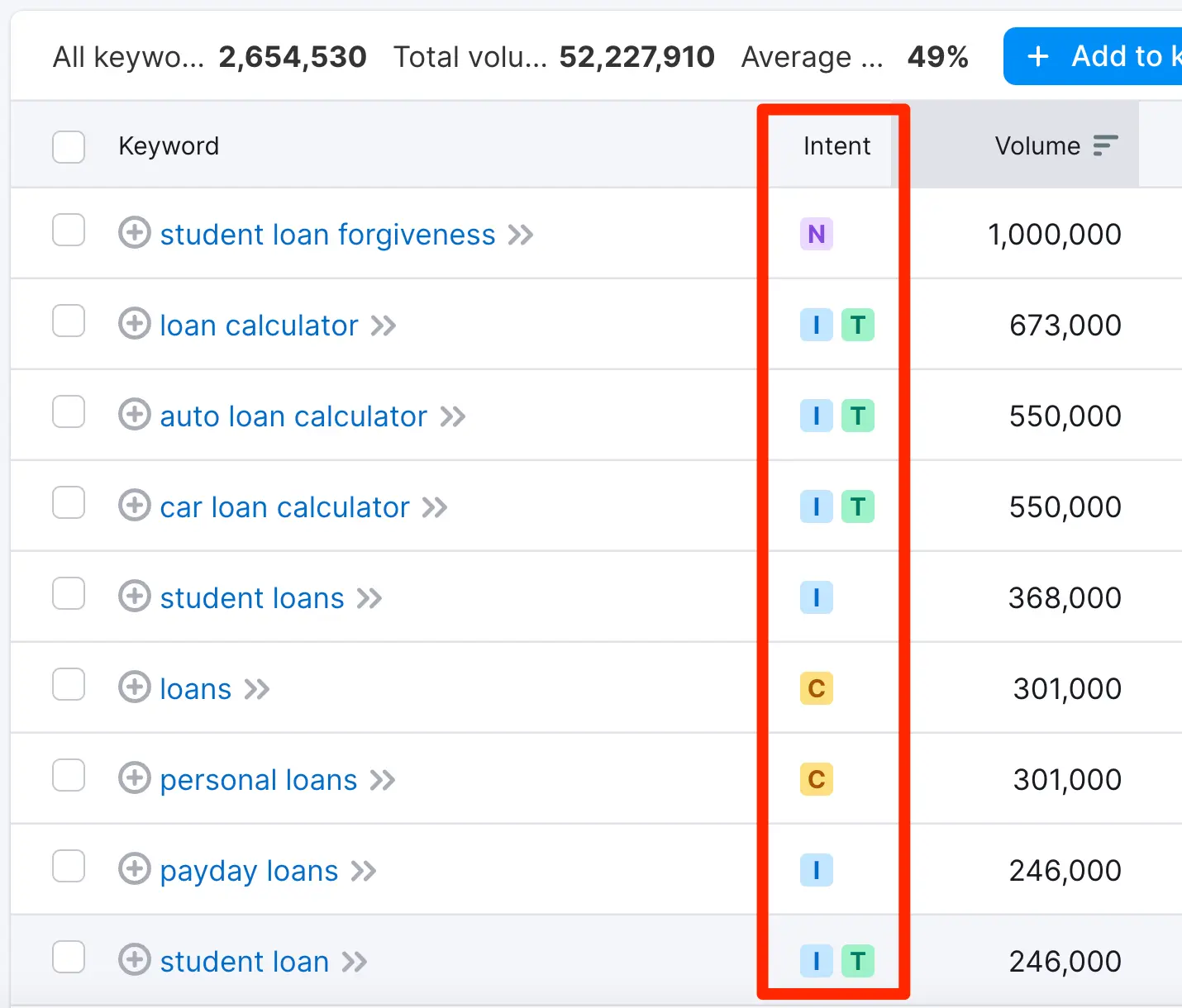
Task: Click the I intent badge for student loans
Action: tap(816, 598)
